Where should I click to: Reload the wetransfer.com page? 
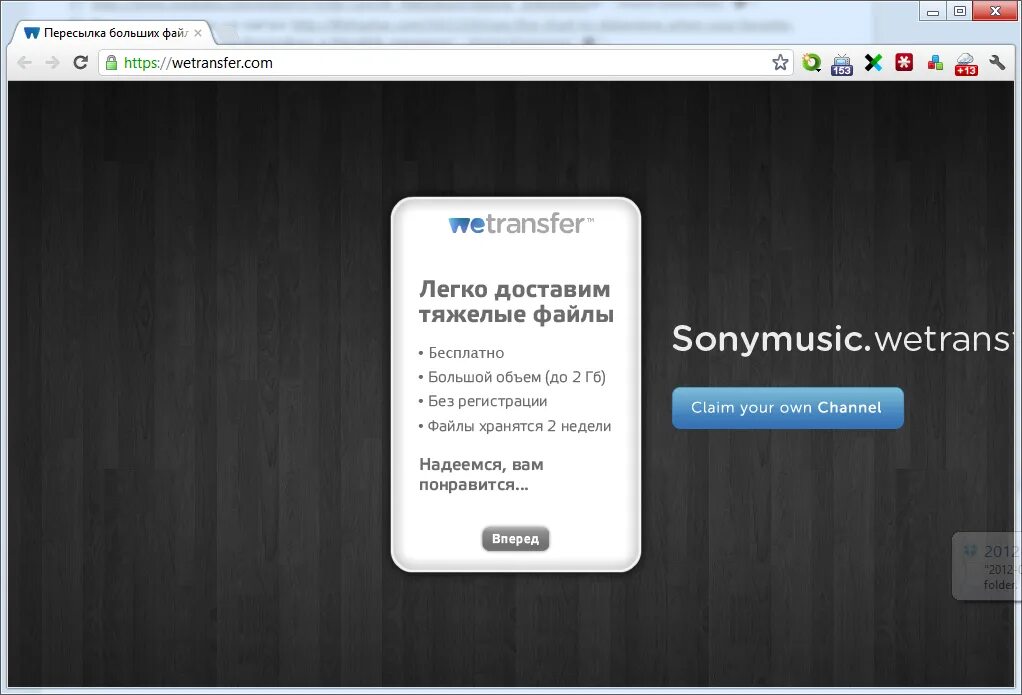coord(81,63)
